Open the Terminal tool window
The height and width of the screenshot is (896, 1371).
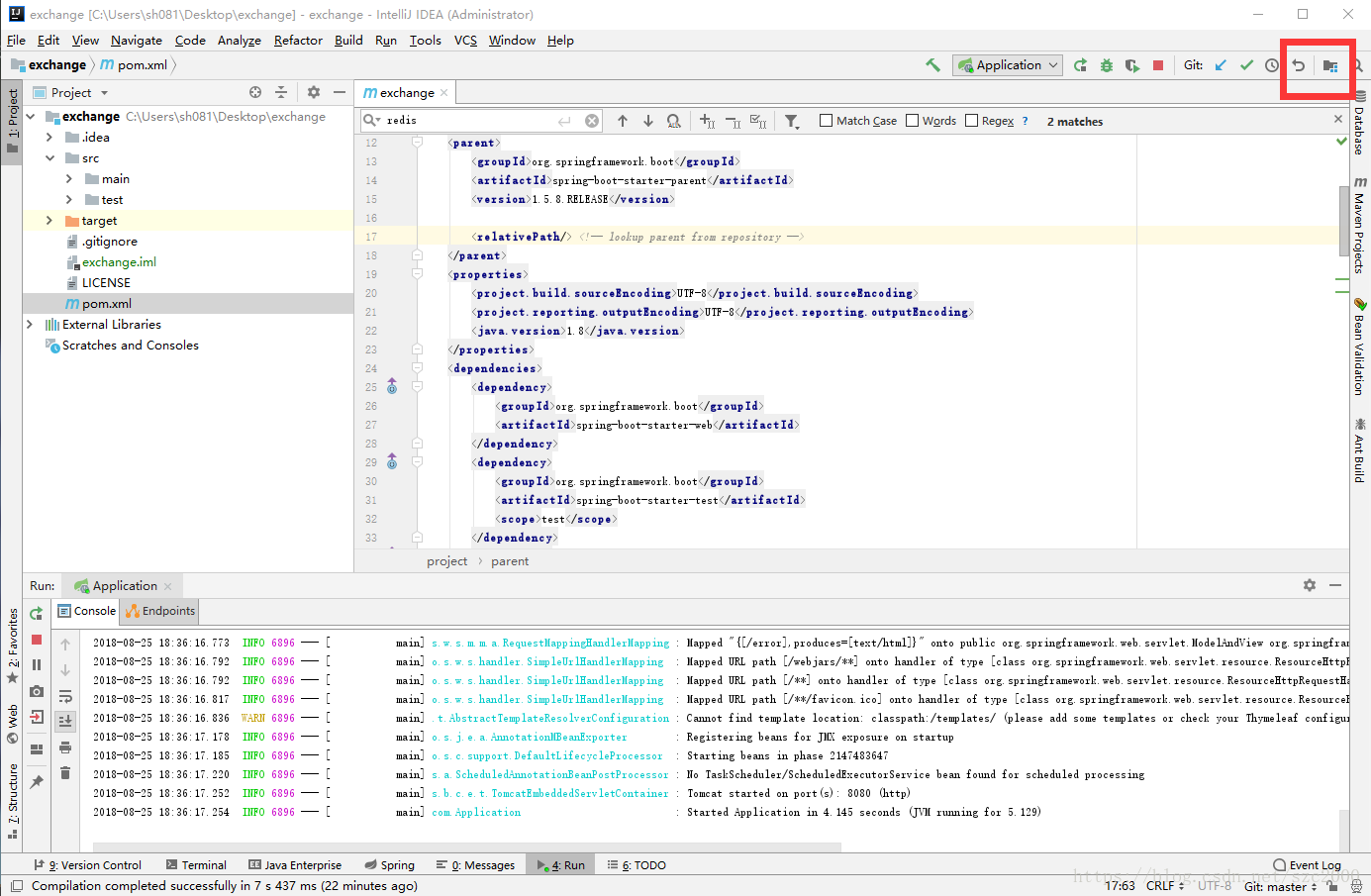point(196,865)
